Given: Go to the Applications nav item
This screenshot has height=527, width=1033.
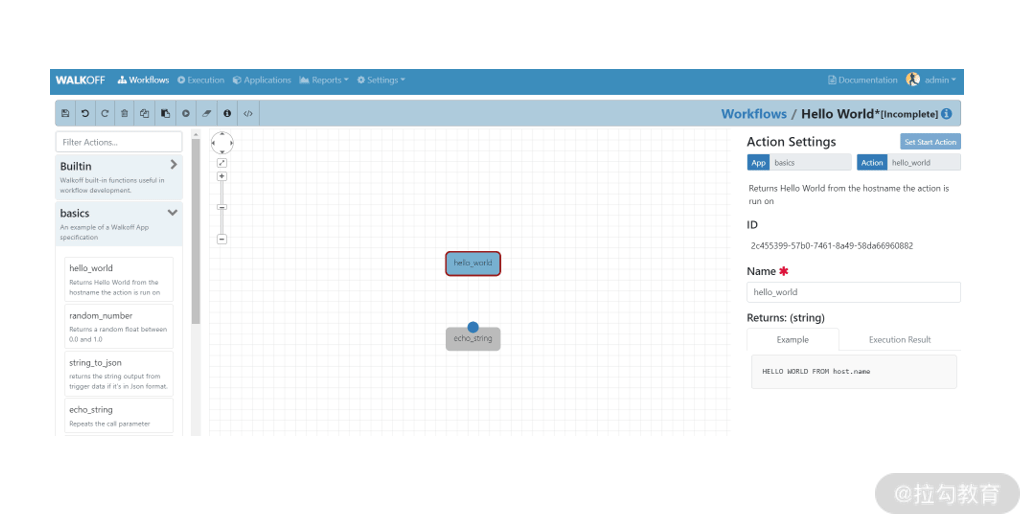Looking at the screenshot, I should tap(262, 80).
